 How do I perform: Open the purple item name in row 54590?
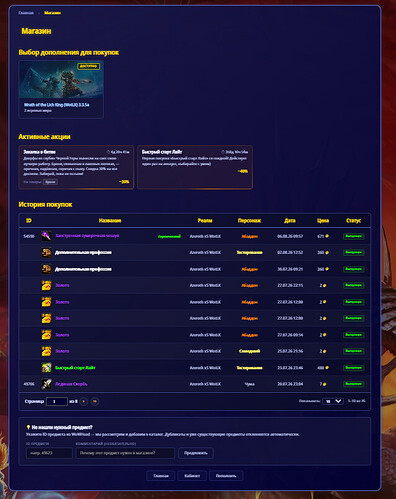(x=87, y=236)
